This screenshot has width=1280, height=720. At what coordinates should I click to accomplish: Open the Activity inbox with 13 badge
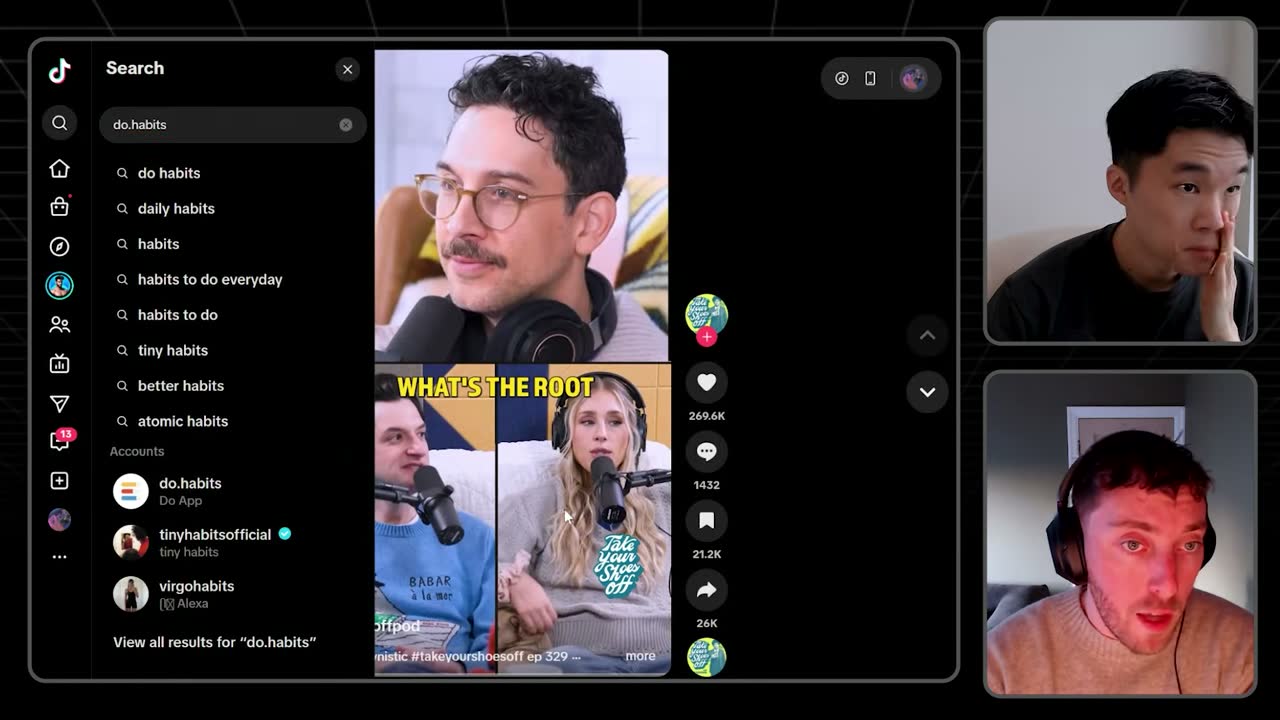point(60,441)
